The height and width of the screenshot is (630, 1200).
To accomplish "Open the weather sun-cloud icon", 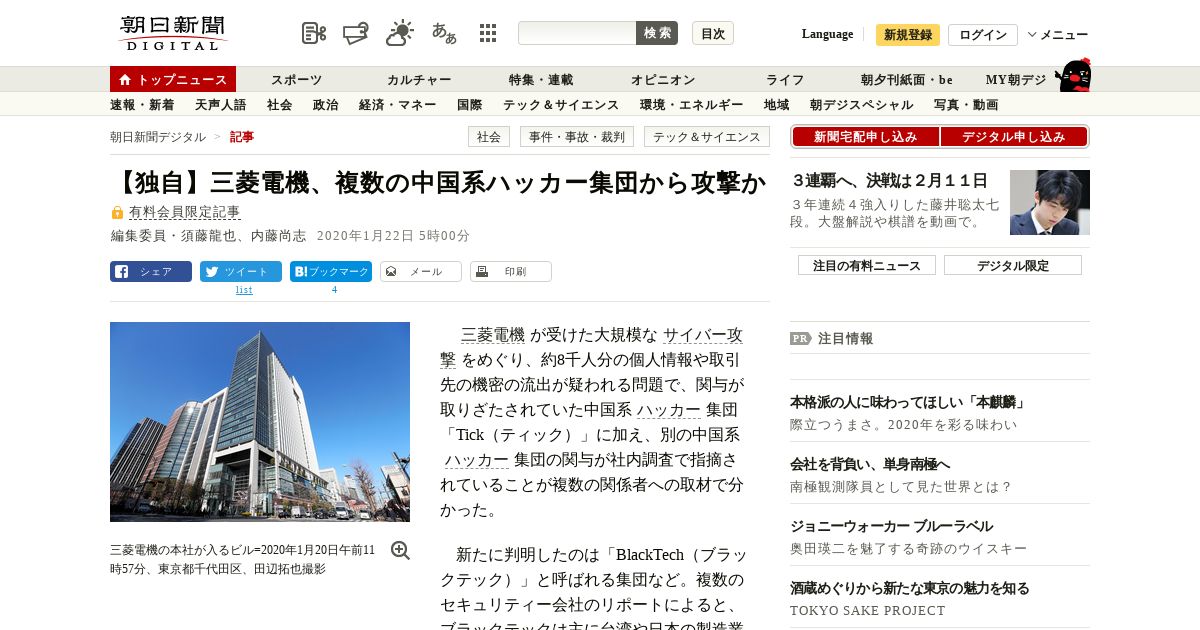I will [400, 33].
